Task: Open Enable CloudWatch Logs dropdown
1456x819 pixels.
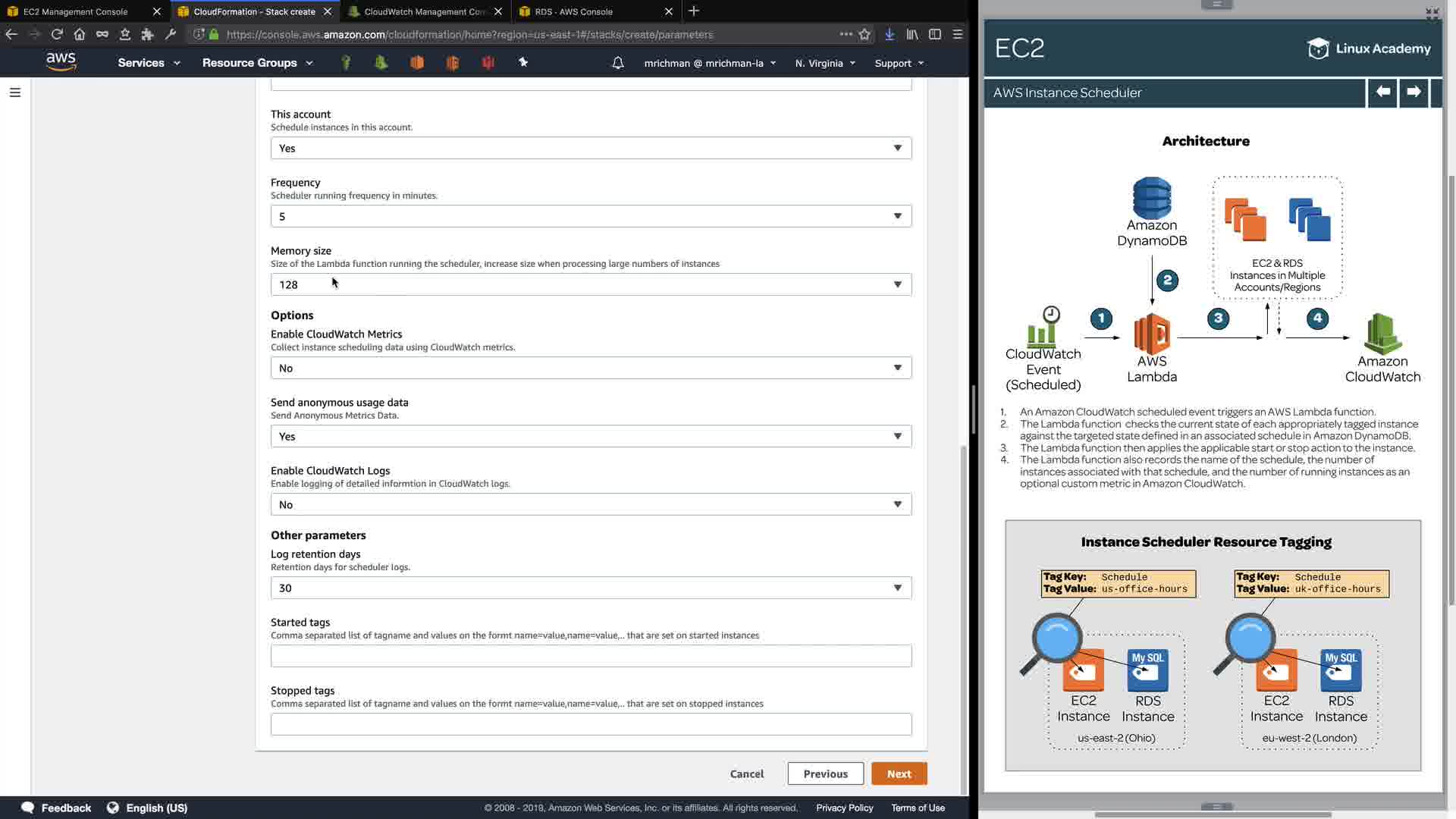Action: 591,504
